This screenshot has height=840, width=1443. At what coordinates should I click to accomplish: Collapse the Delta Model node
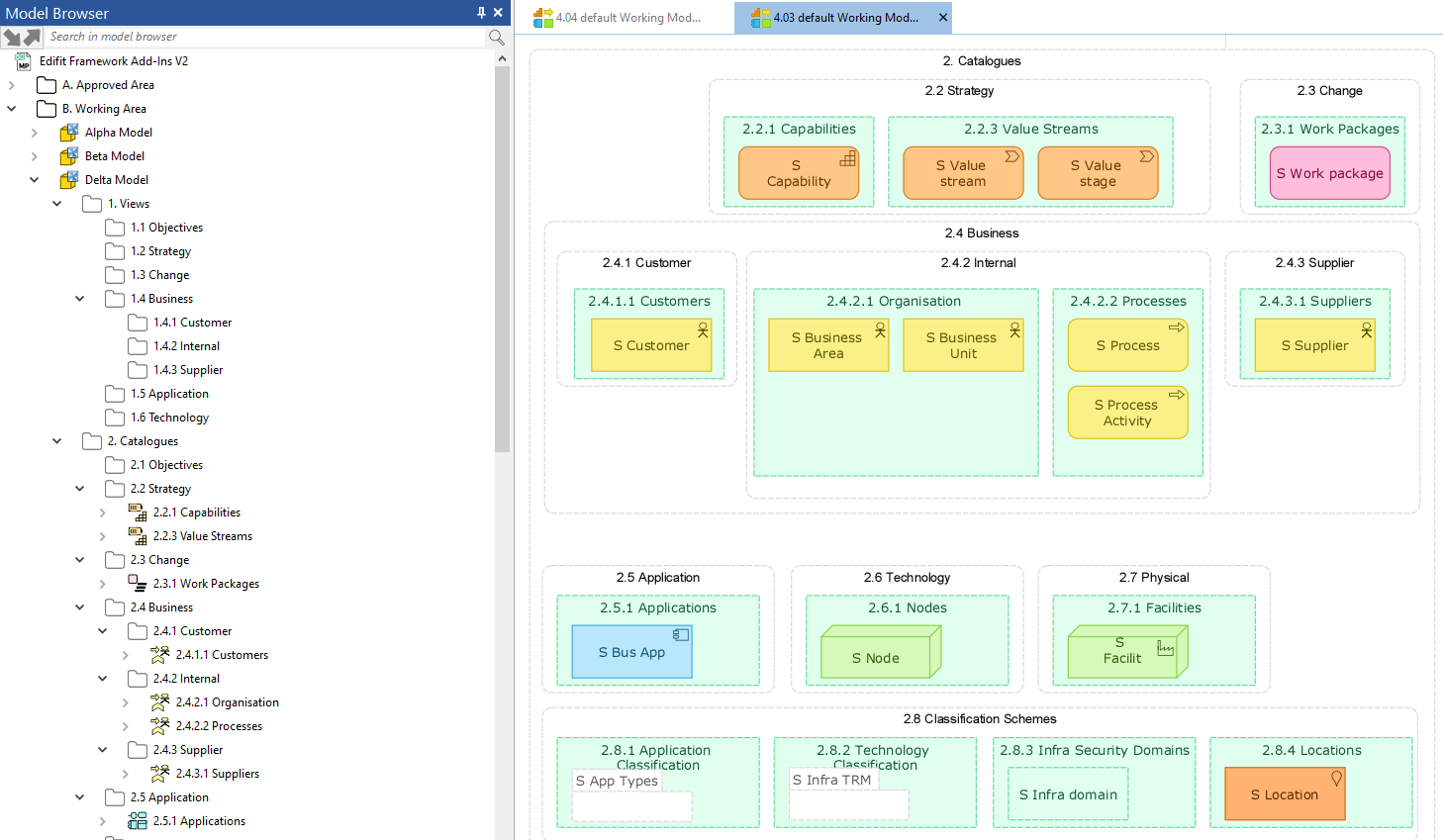[x=35, y=180]
